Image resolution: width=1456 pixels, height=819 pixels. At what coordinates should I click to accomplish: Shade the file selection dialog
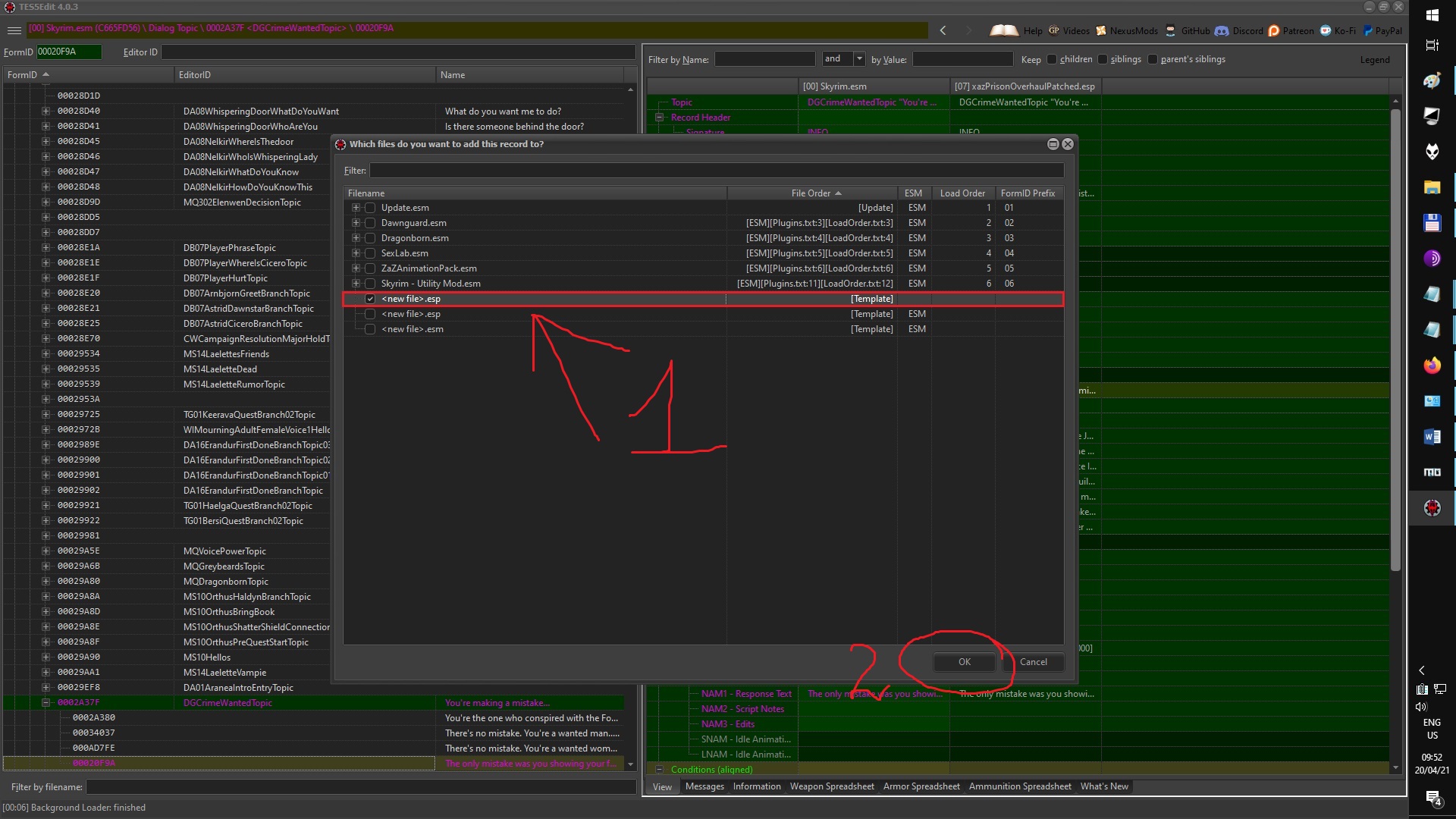click(x=1053, y=144)
